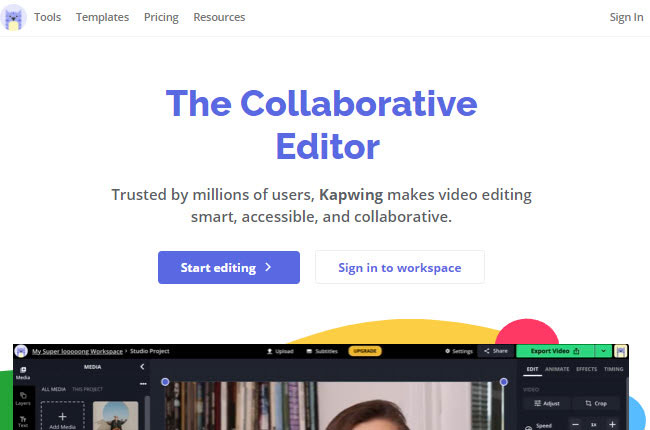Image resolution: width=650 pixels, height=430 pixels.
Task: Select the Layers sidebar icon
Action: click(x=23, y=398)
